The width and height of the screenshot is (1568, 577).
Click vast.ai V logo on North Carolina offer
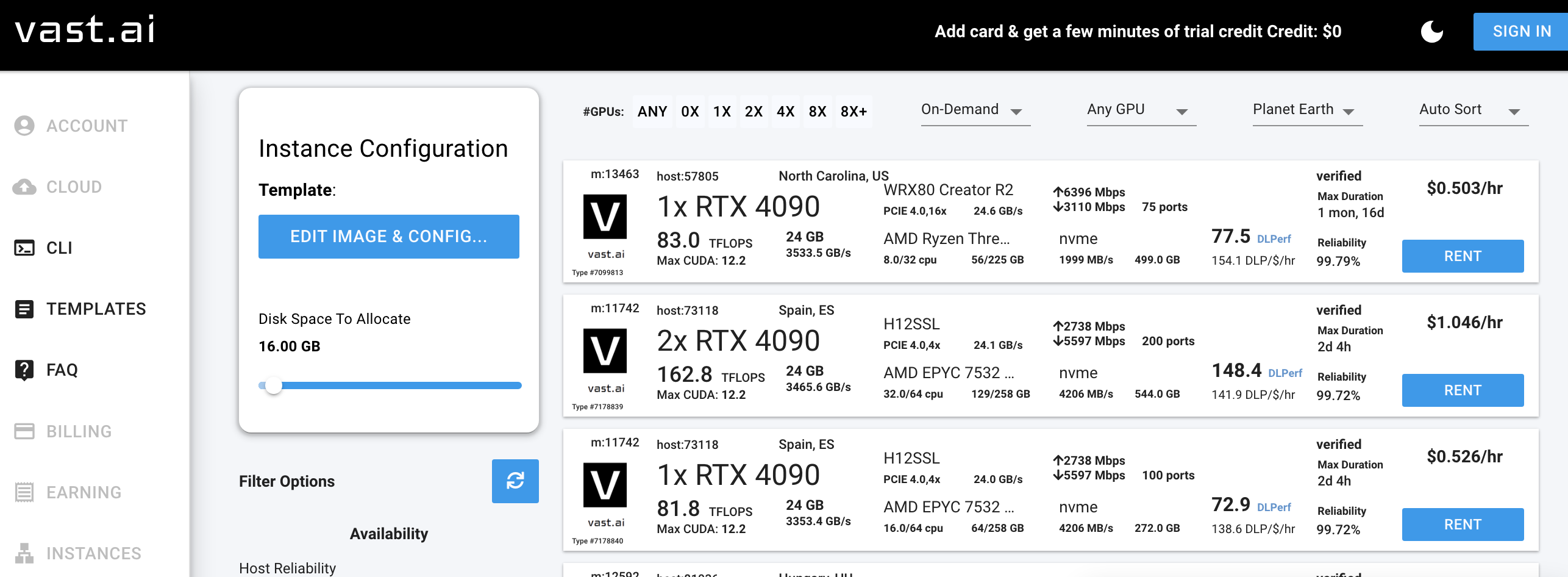pos(605,217)
